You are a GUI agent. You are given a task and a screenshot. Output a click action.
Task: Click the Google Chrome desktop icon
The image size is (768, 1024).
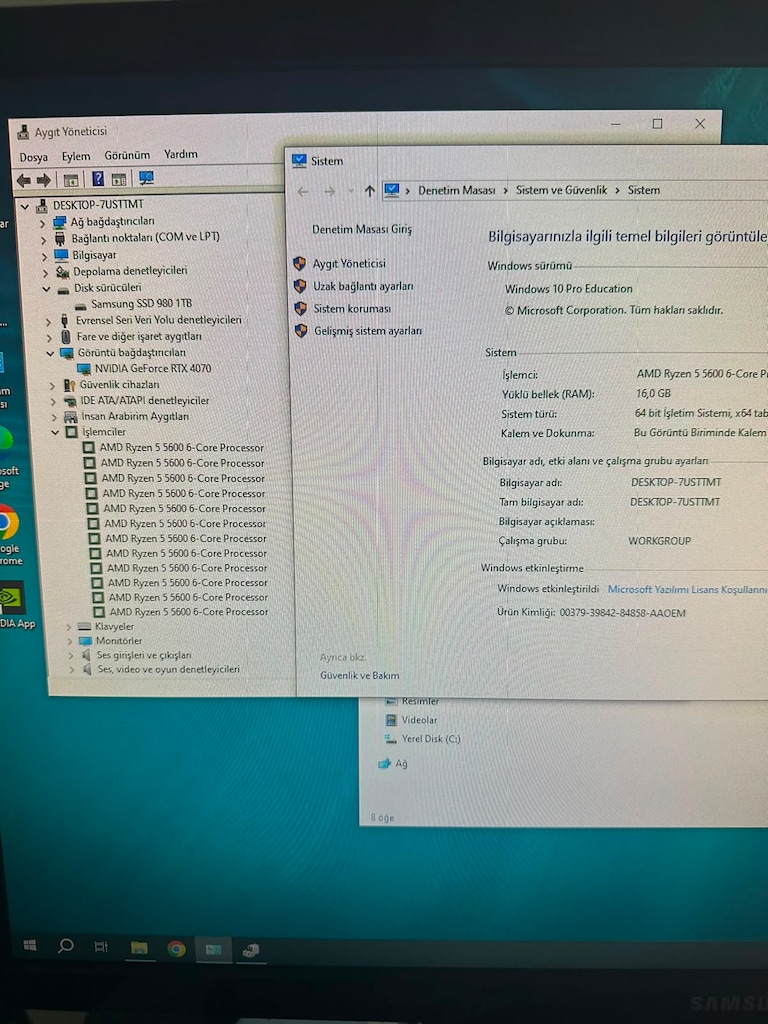(8, 535)
